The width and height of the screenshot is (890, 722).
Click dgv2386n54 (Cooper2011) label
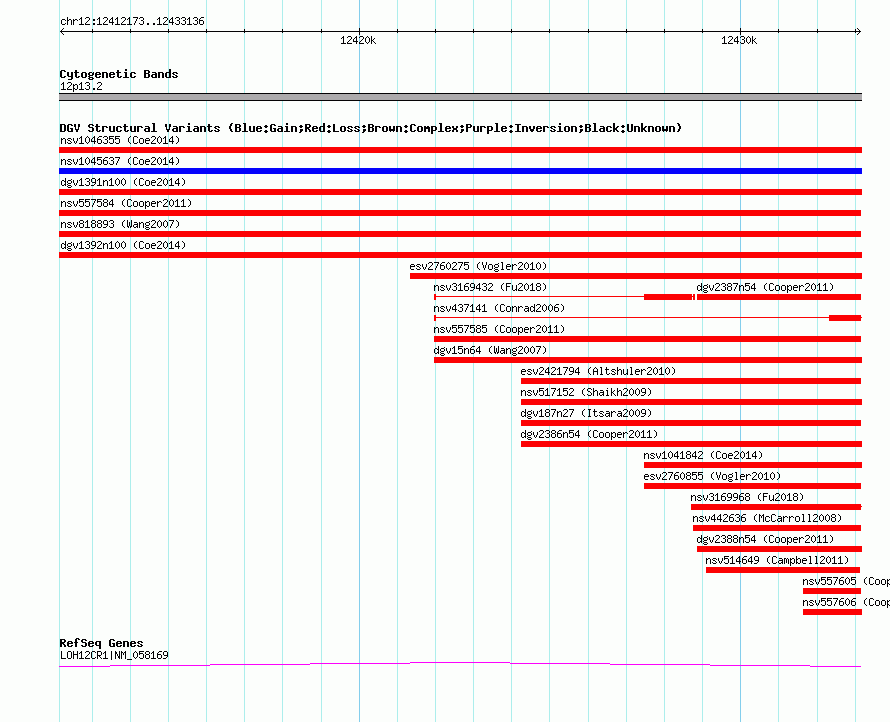click(x=589, y=434)
